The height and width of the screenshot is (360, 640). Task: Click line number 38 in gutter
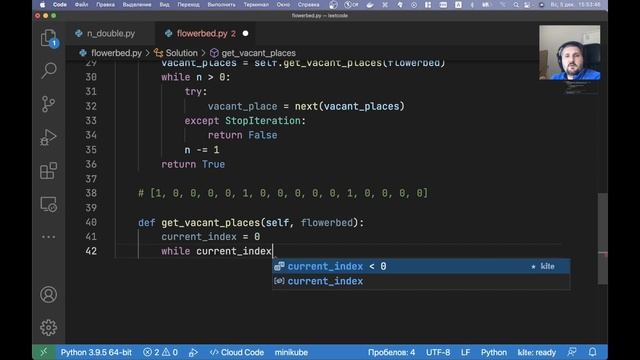91,193
